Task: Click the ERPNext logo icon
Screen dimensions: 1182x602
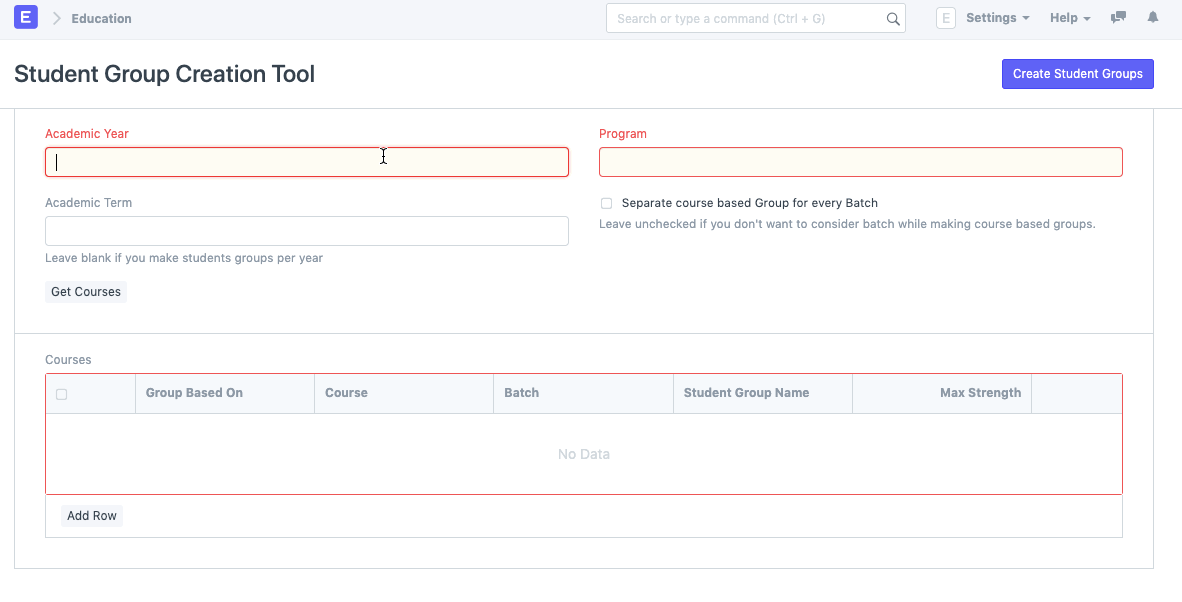Action: pyautogui.click(x=25, y=17)
